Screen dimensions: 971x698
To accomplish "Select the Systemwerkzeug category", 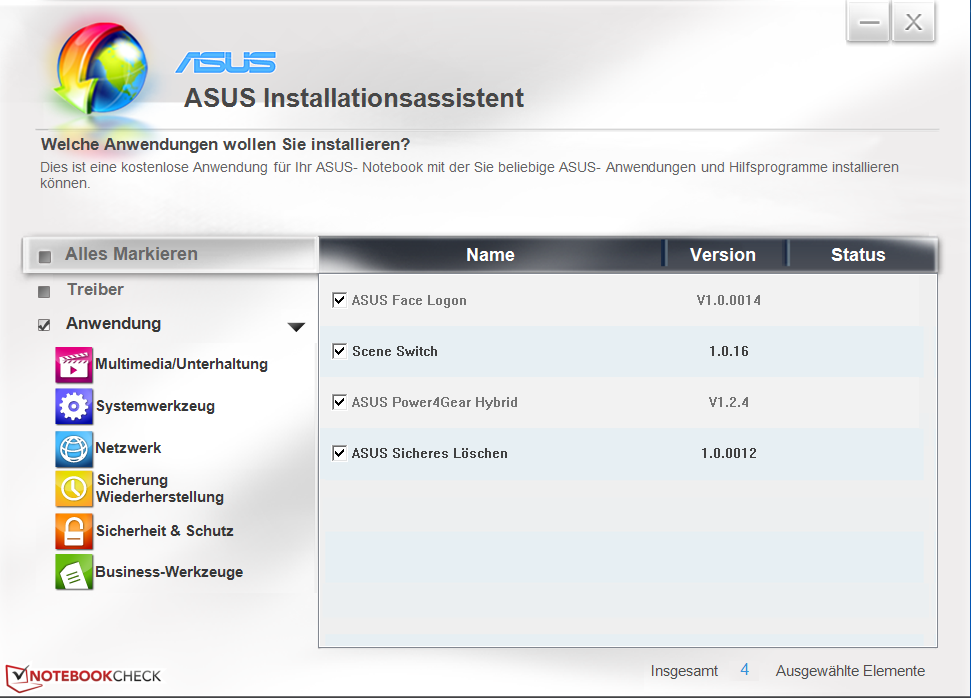I will click(x=155, y=406).
